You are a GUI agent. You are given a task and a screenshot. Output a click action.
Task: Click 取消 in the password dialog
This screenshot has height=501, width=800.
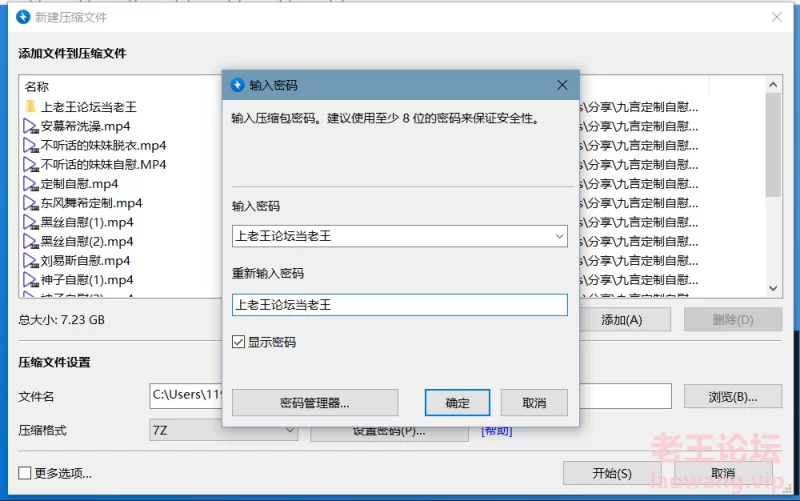pyautogui.click(x=534, y=403)
